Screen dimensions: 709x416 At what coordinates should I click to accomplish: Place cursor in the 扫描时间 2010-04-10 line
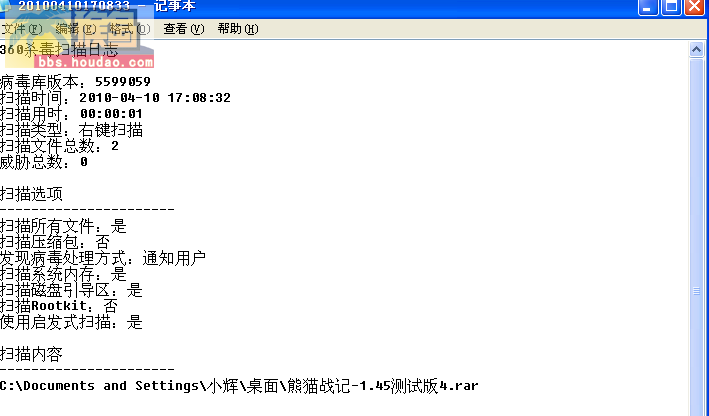(115, 98)
